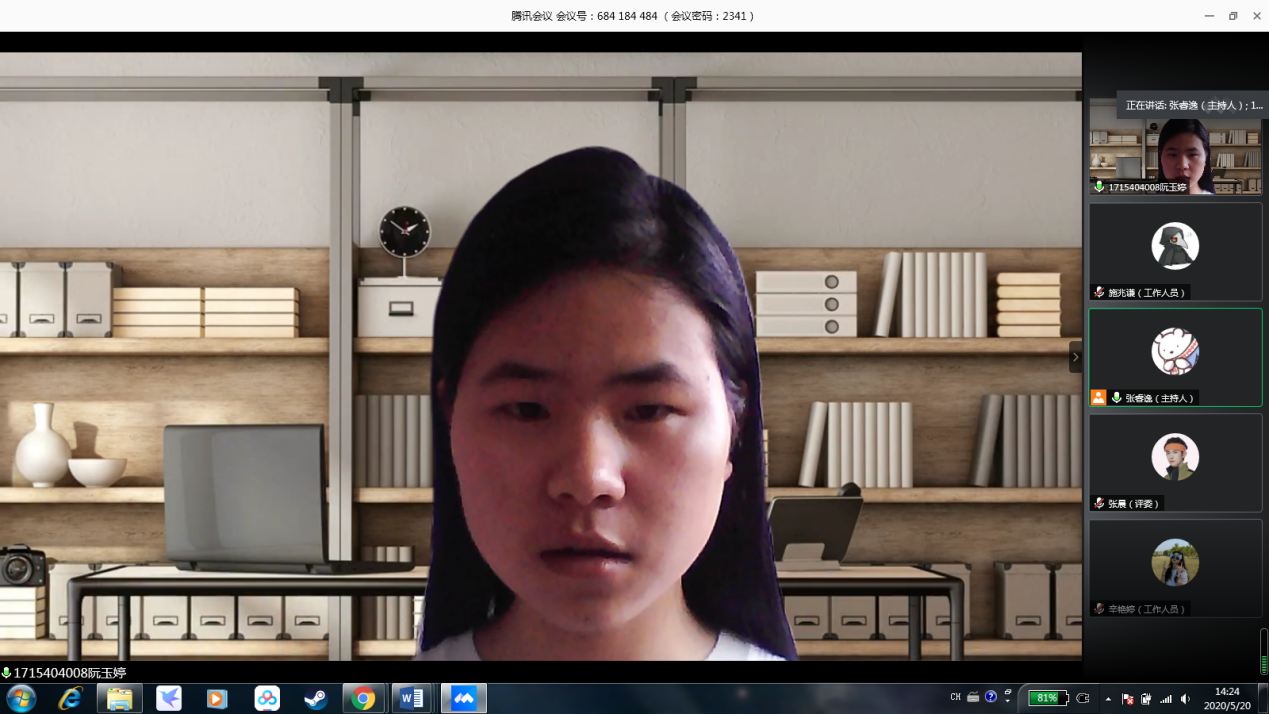Open Baidu Netdisk taskbar icon
Screen dimensions: 1269x714
(x=267, y=698)
